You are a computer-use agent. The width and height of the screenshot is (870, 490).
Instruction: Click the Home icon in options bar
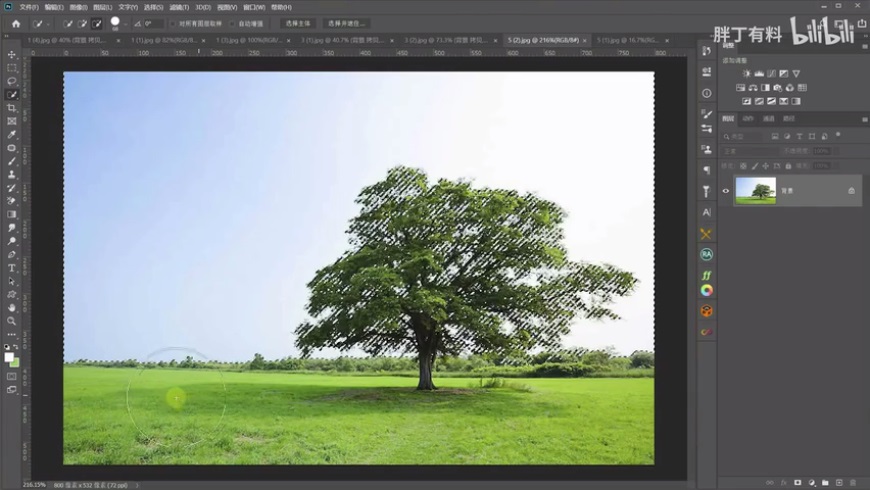16,23
